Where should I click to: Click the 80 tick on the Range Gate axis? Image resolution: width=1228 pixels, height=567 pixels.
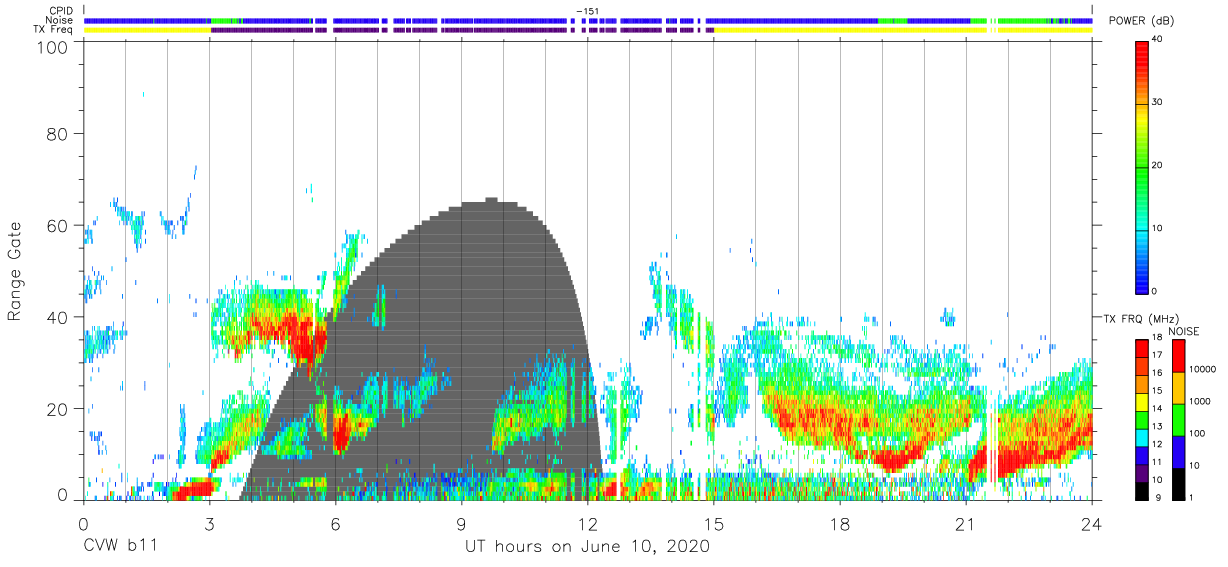(x=56, y=133)
